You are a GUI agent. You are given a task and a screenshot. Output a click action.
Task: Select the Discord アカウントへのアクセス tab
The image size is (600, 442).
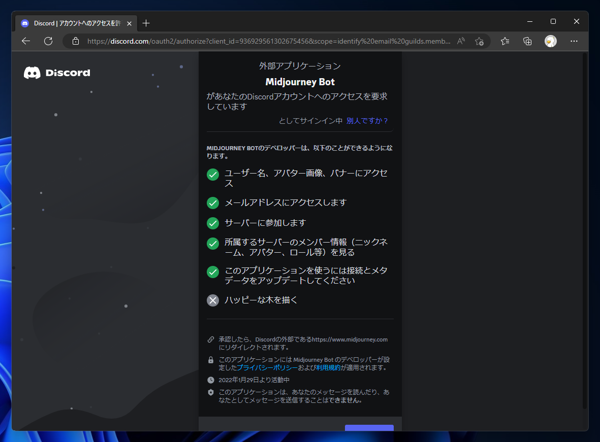click(x=76, y=23)
